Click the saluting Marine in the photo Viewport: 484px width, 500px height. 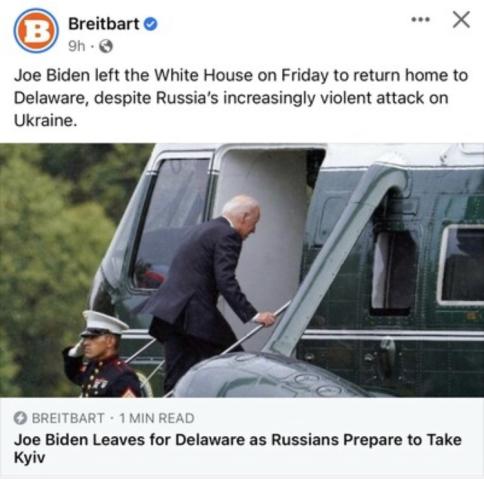(102, 355)
